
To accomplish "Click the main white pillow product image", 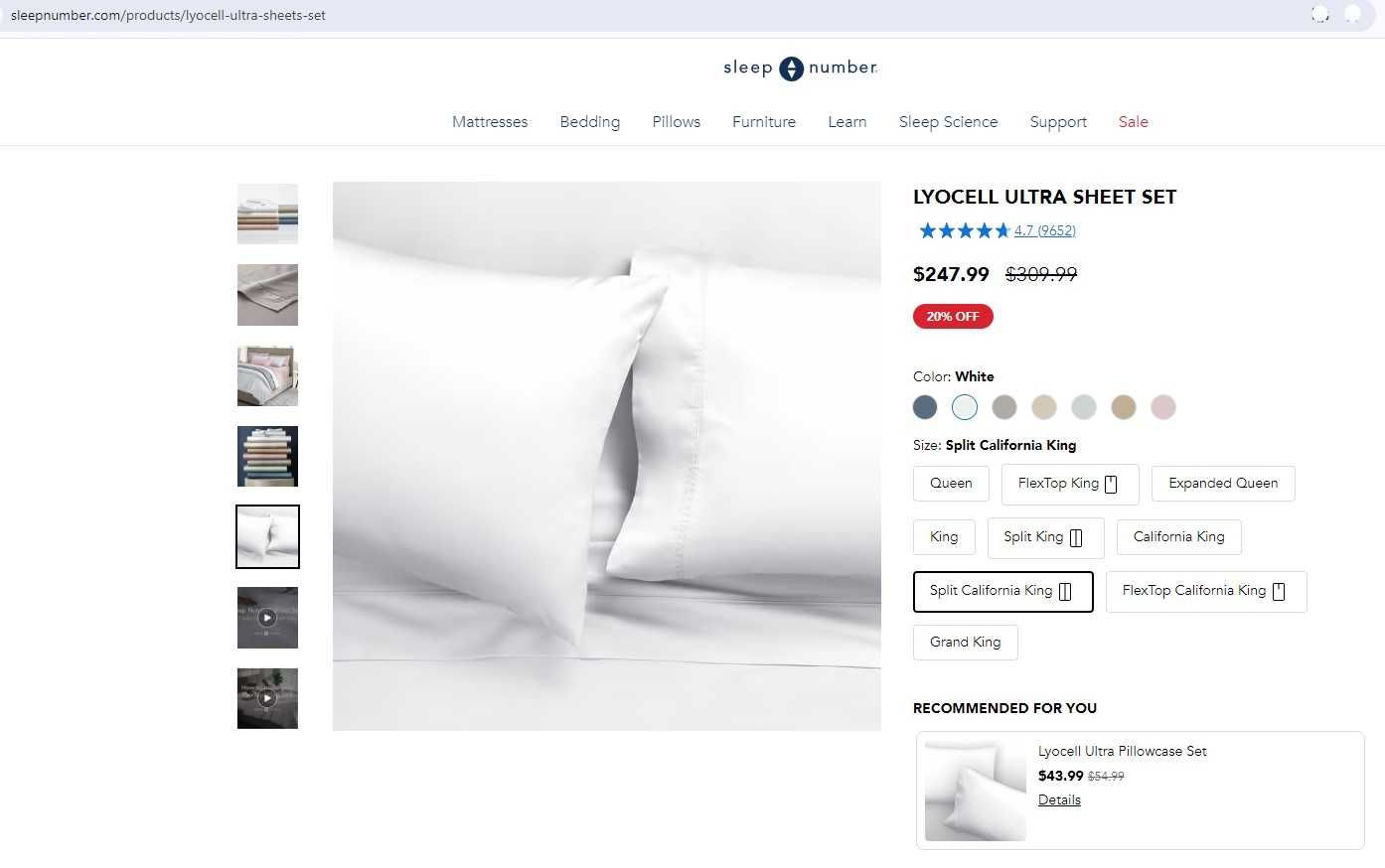I will (607, 456).
